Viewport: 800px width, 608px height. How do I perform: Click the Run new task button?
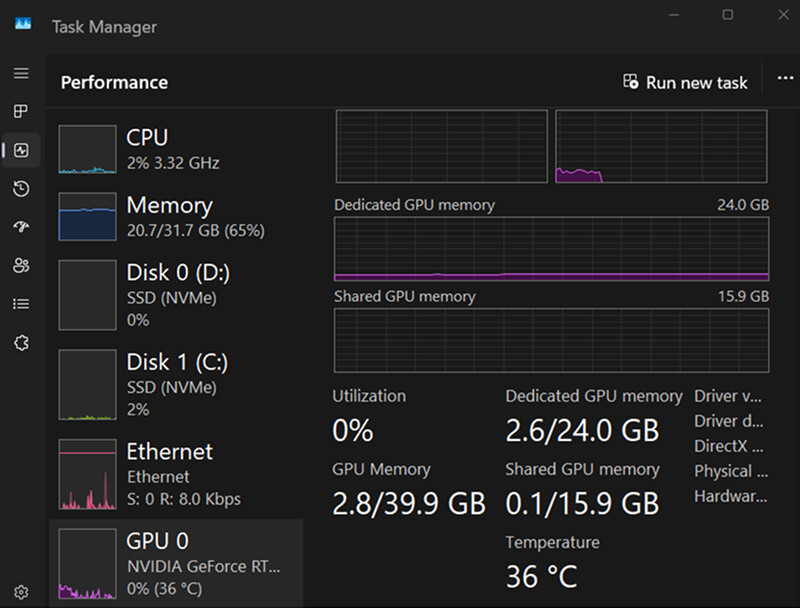pos(685,82)
